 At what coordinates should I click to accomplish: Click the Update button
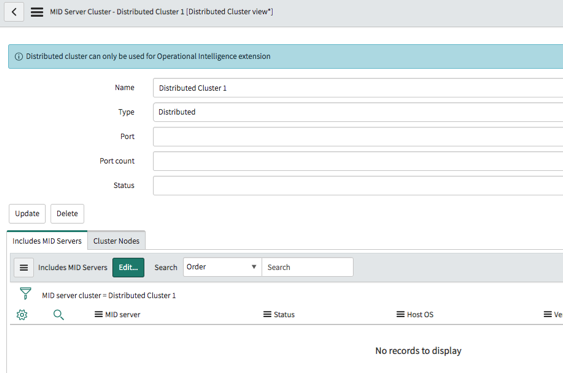tap(27, 214)
